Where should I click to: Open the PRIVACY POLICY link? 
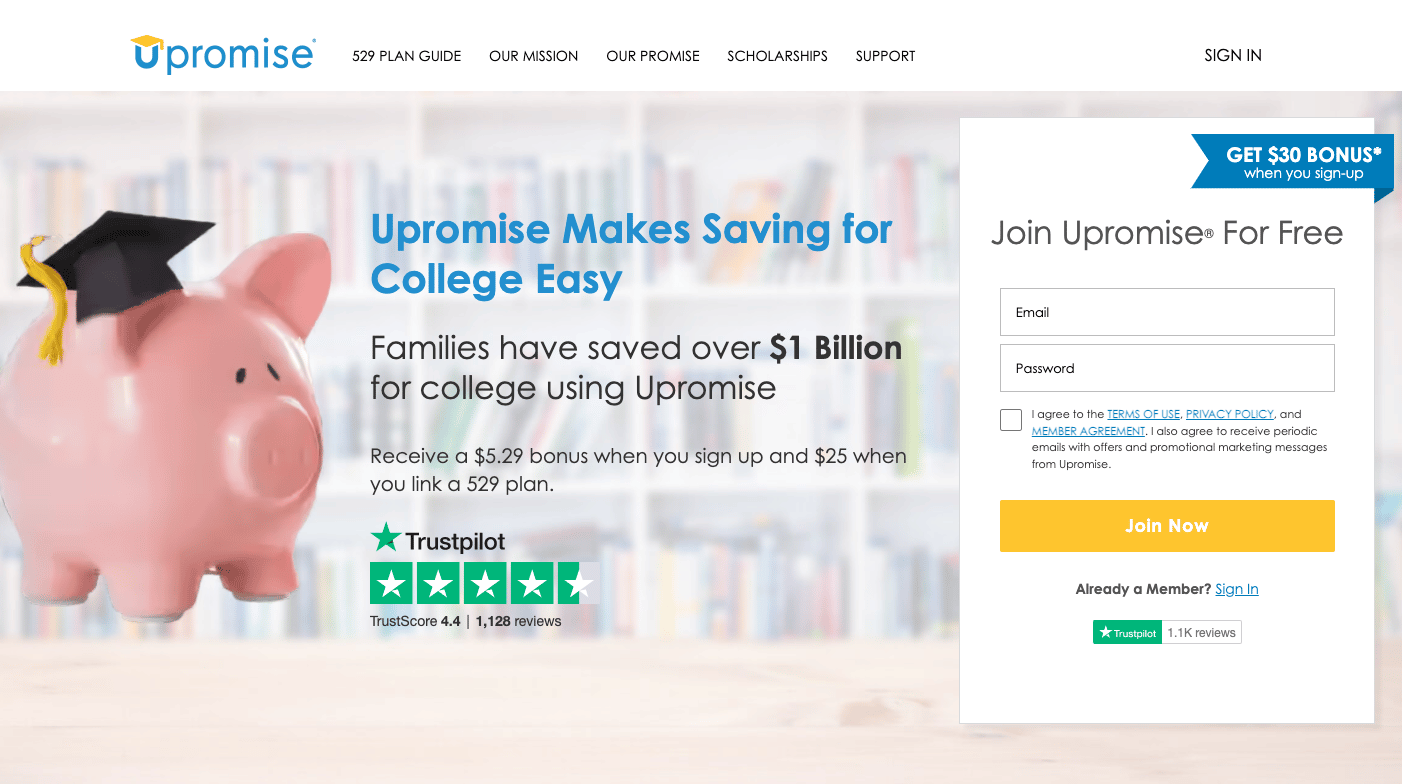tap(1229, 413)
